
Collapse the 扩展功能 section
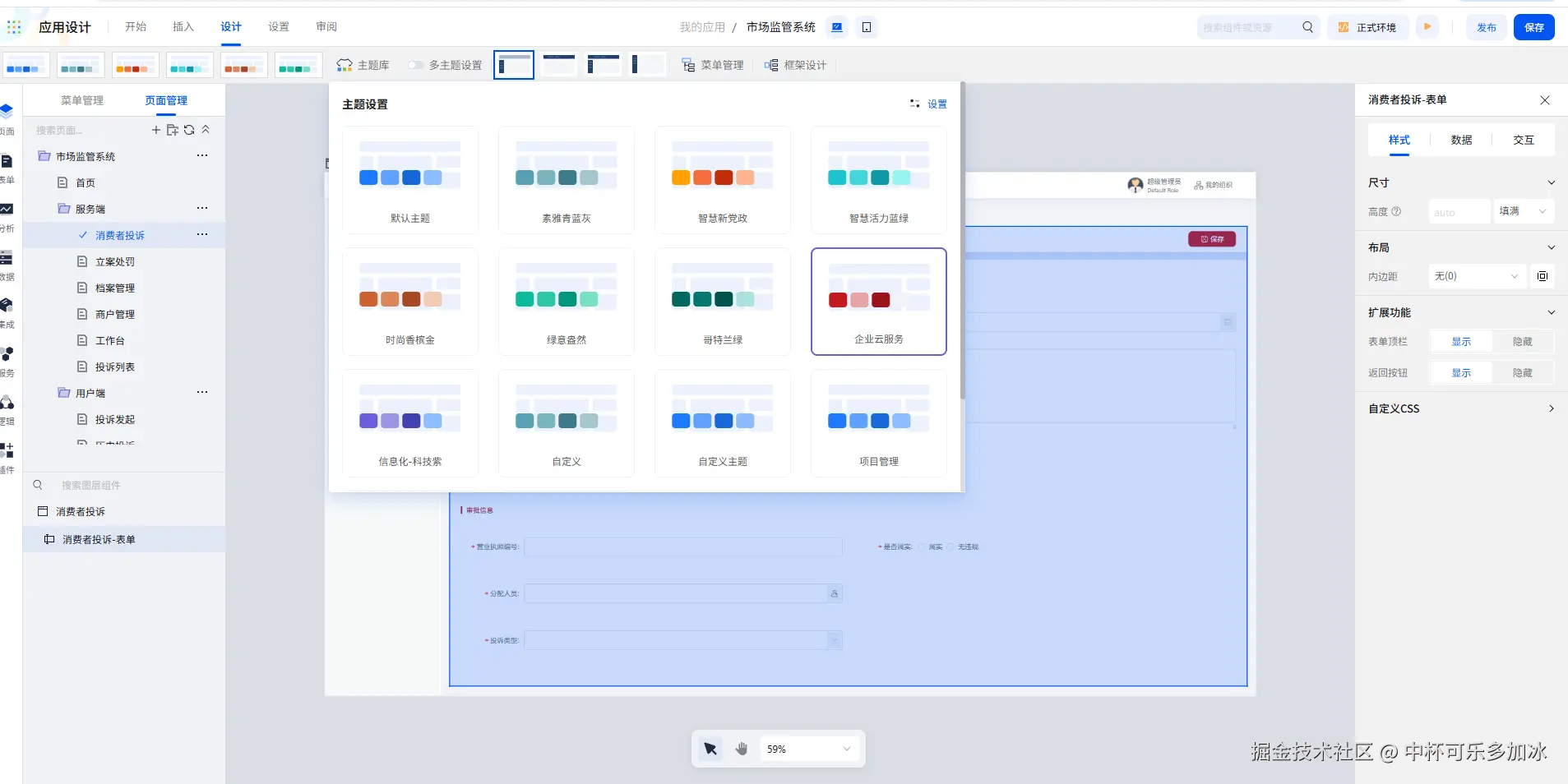click(x=1552, y=312)
